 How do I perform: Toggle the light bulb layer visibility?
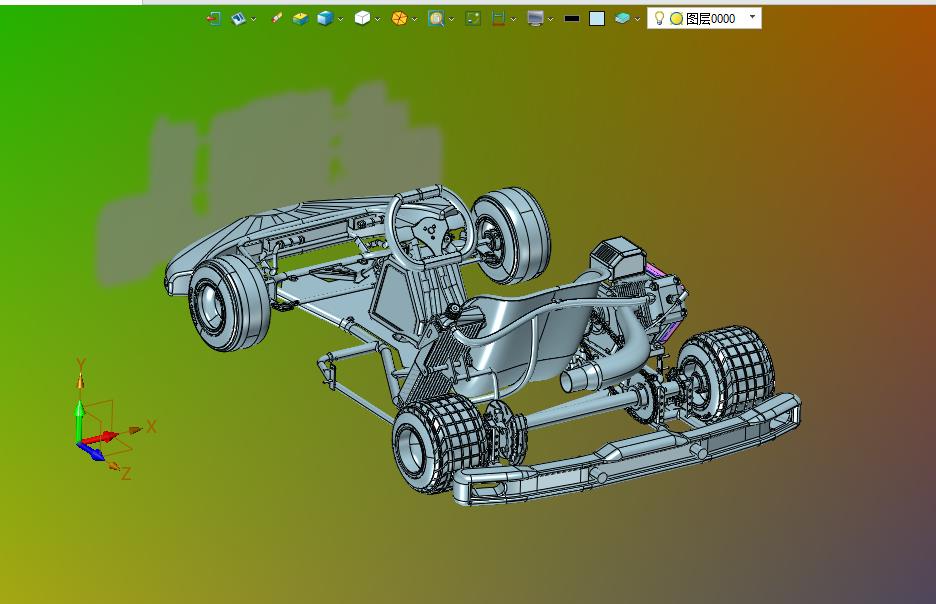(x=659, y=18)
